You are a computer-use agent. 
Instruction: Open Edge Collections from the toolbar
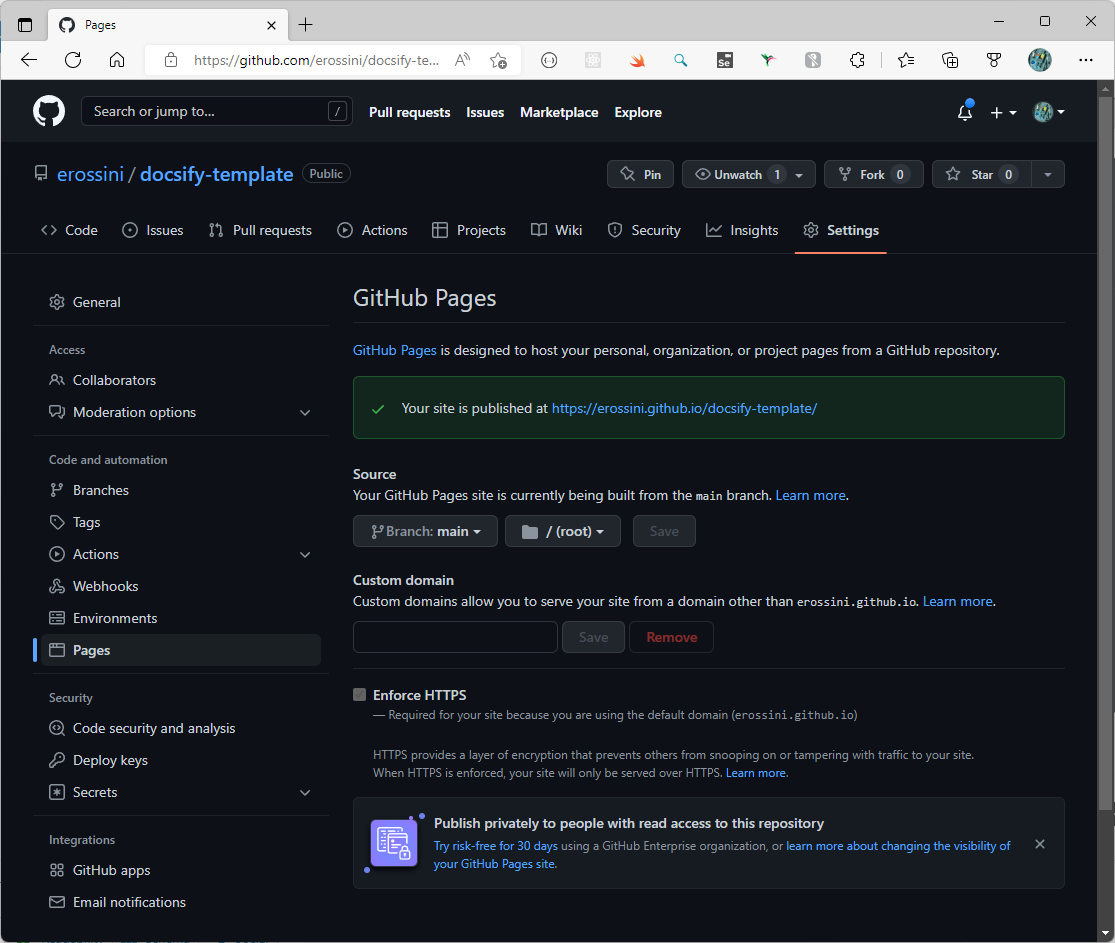tap(950, 60)
